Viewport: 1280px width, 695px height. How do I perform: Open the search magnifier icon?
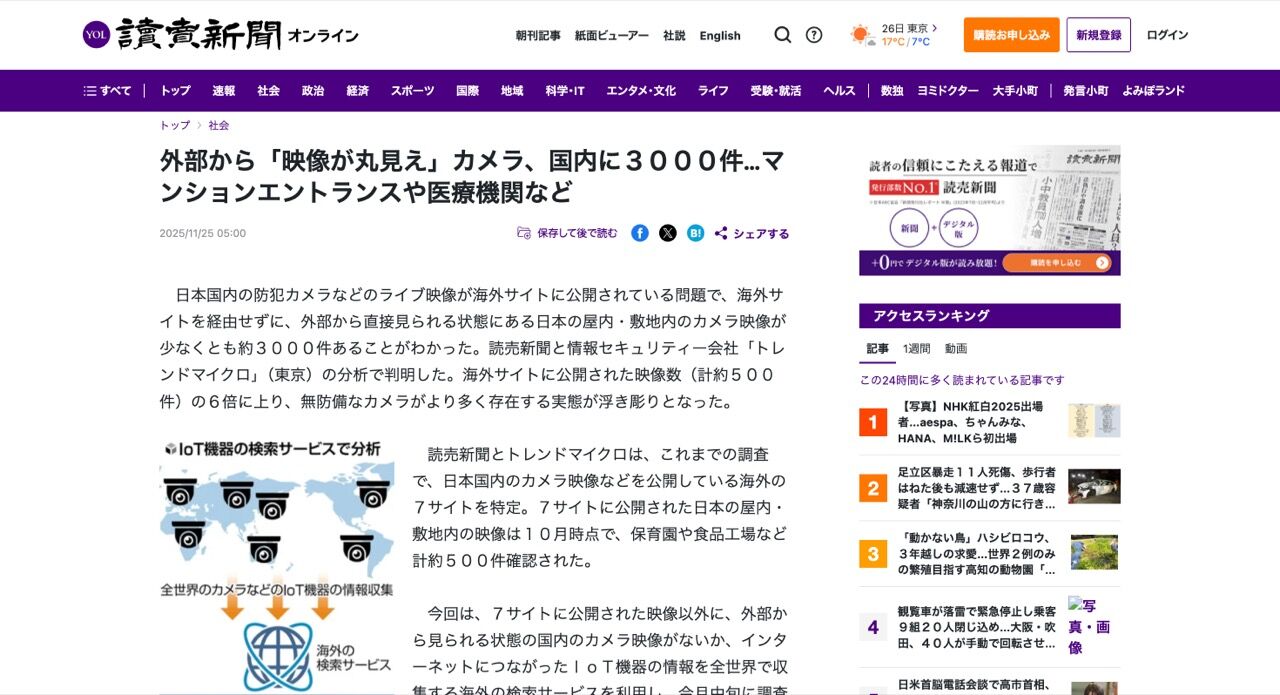783,35
